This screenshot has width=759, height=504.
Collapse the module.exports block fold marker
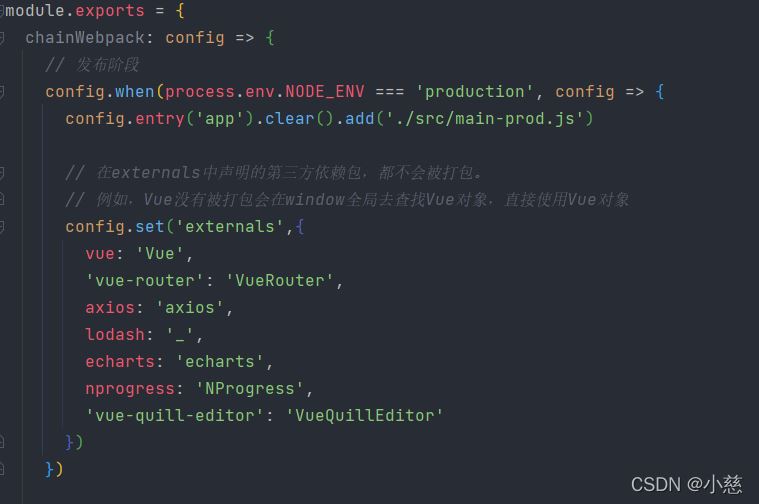click(x=1, y=11)
